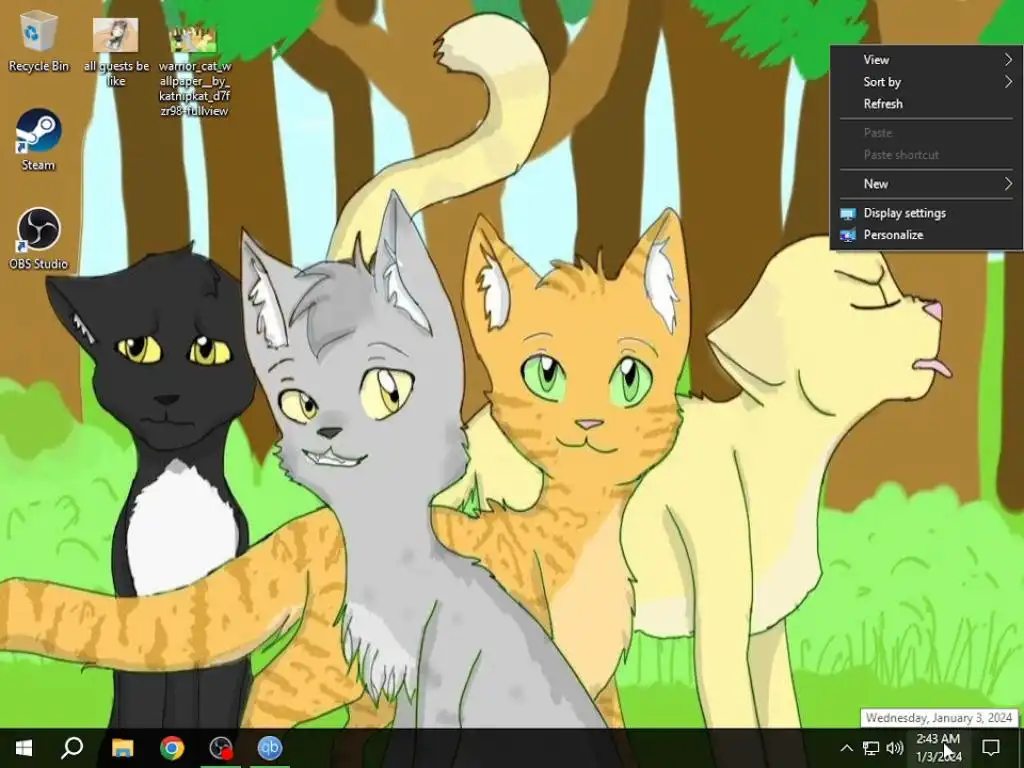1024x768 pixels.
Task: Open the network status tray icon
Action: pos(871,748)
